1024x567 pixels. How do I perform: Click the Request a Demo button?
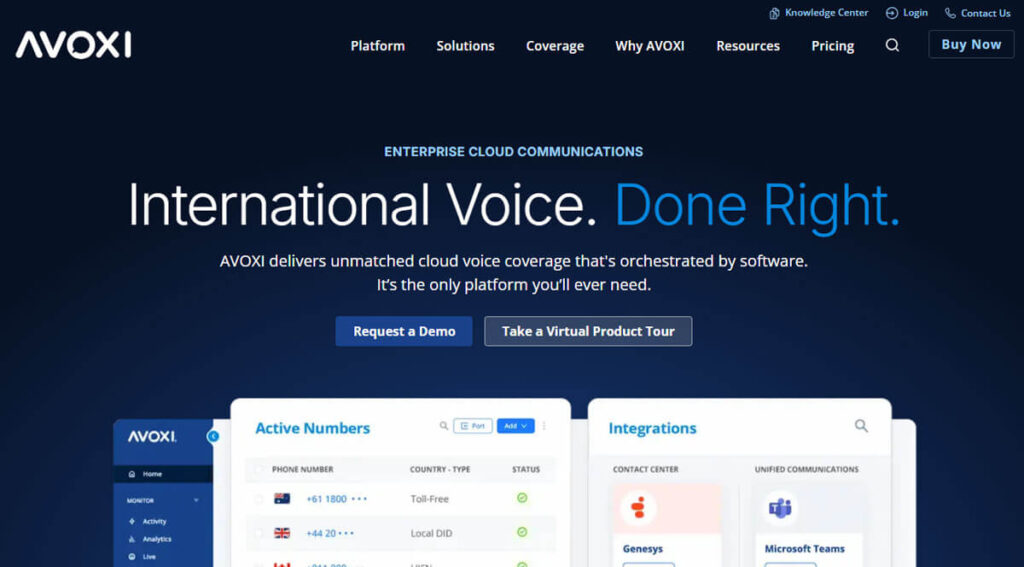(x=404, y=331)
